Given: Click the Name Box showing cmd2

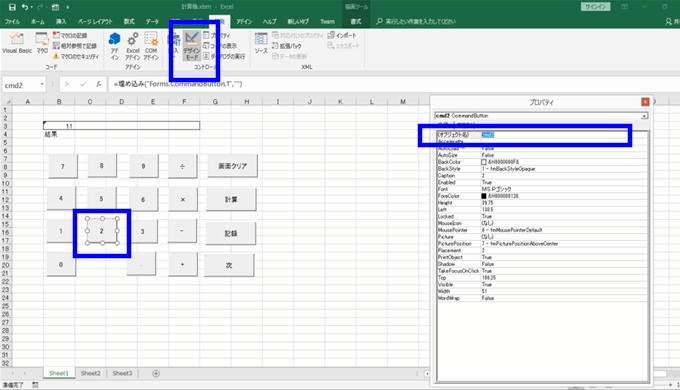Looking at the screenshot, I should [x=21, y=85].
